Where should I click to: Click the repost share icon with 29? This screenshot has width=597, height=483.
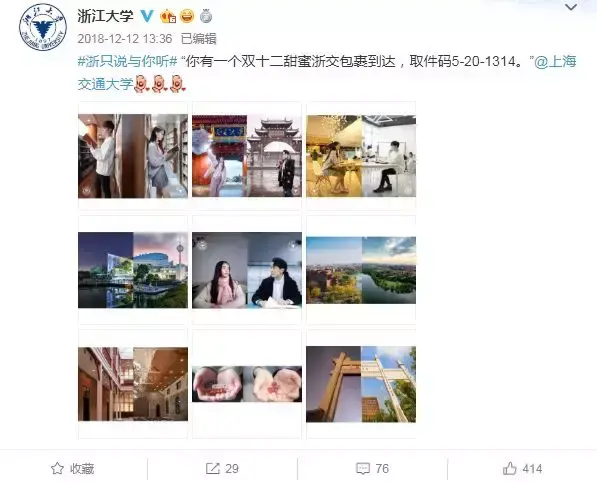point(212,469)
